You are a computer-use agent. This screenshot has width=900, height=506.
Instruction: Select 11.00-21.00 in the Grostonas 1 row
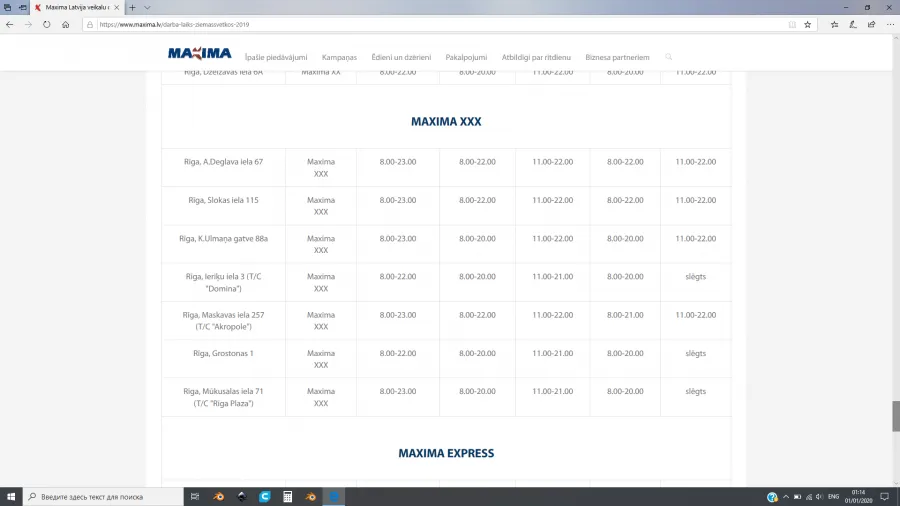552,353
